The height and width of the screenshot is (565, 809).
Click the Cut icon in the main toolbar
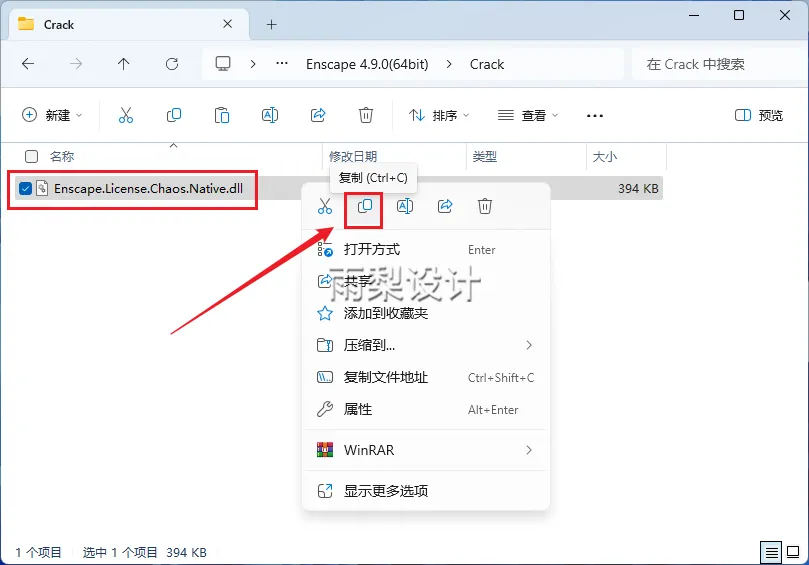[x=125, y=115]
